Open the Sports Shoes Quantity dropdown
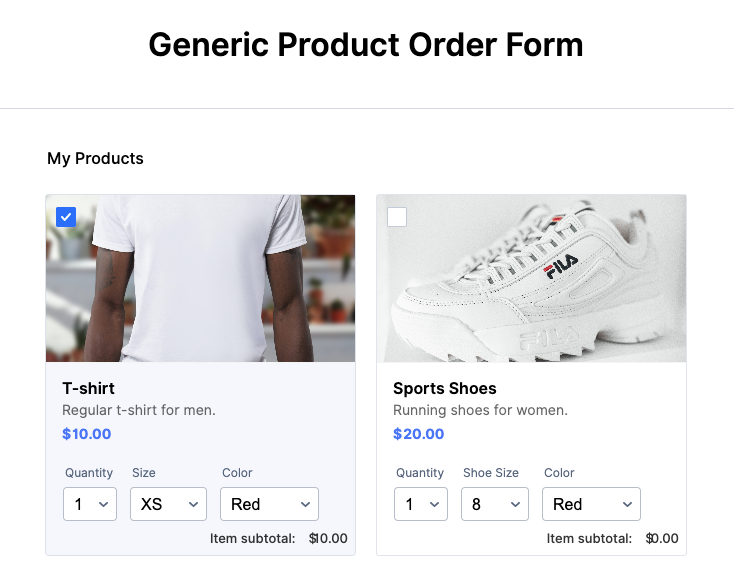 pyautogui.click(x=421, y=504)
